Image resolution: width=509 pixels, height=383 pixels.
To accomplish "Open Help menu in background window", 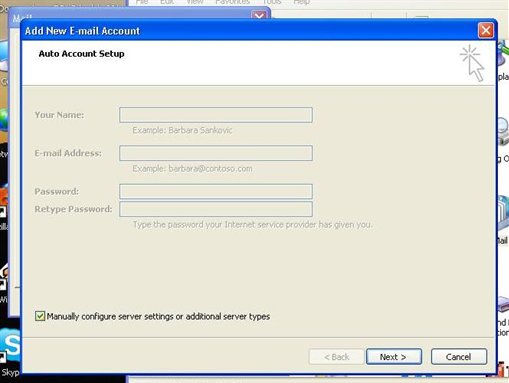I will pyautogui.click(x=302, y=2).
